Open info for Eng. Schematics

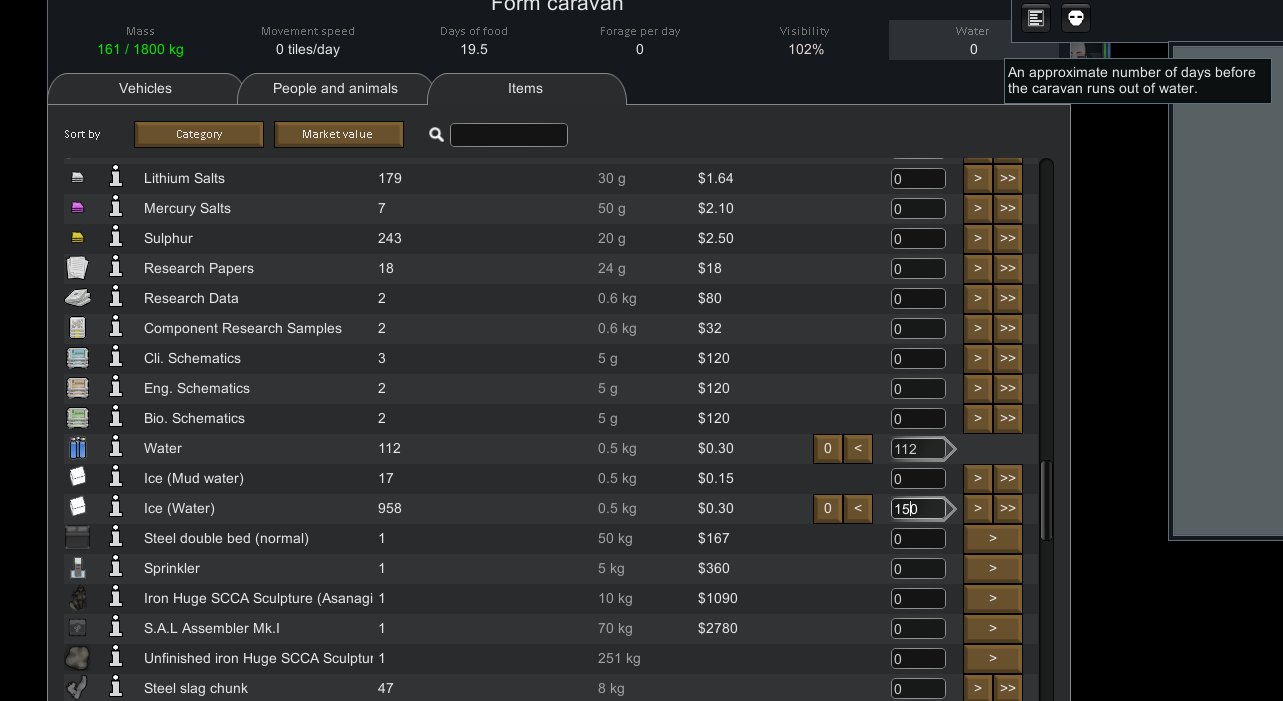point(116,388)
